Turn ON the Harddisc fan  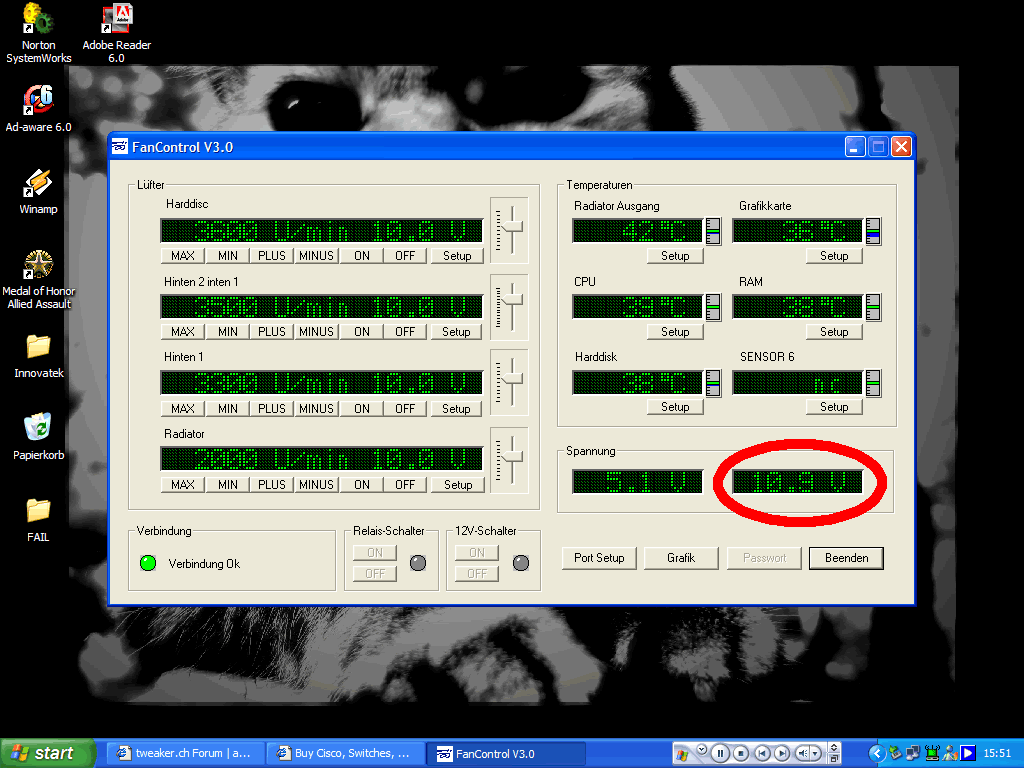click(361, 256)
